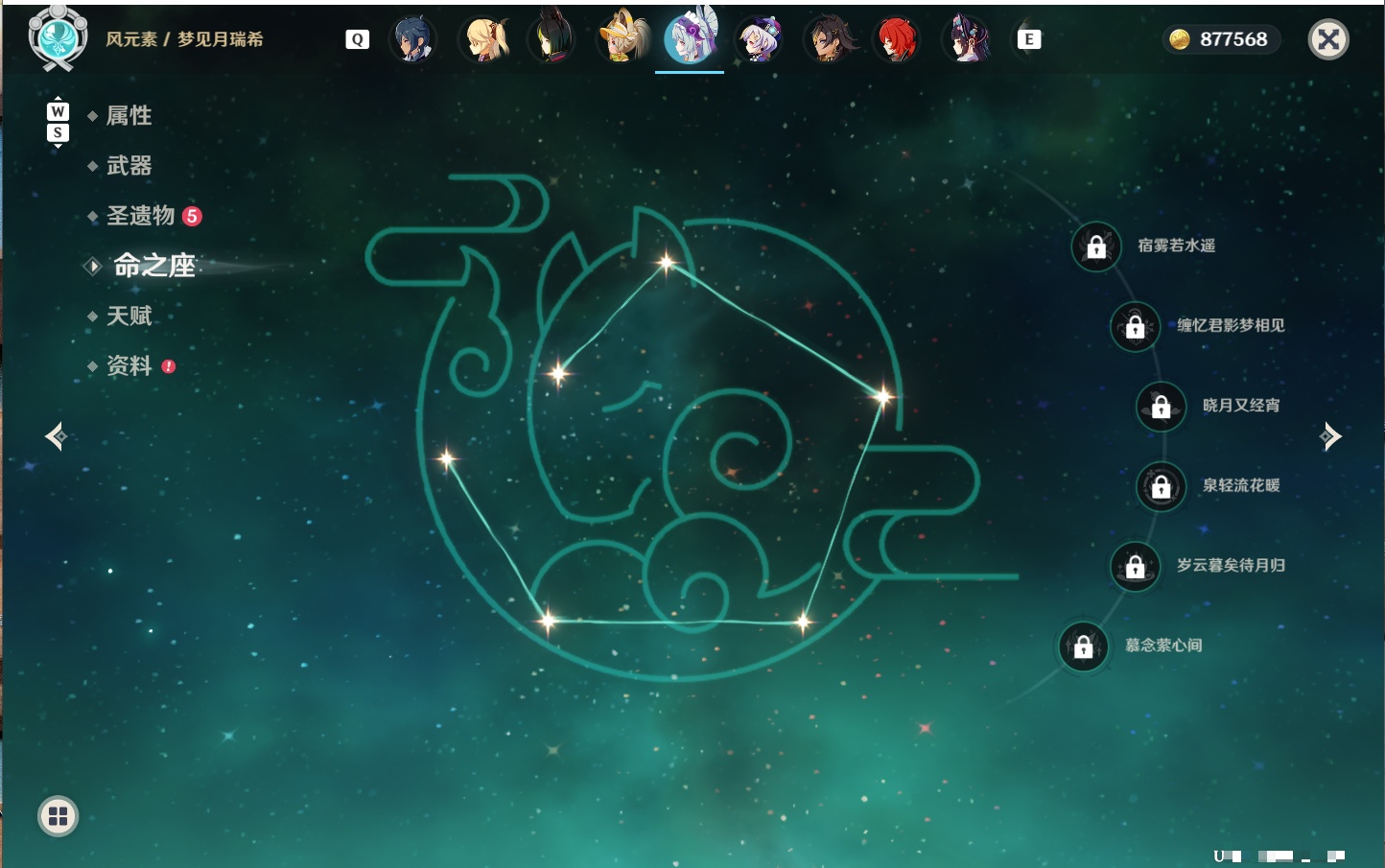1385x868 pixels.
Task: Select the 武器 weapon menu item
Action: (129, 166)
